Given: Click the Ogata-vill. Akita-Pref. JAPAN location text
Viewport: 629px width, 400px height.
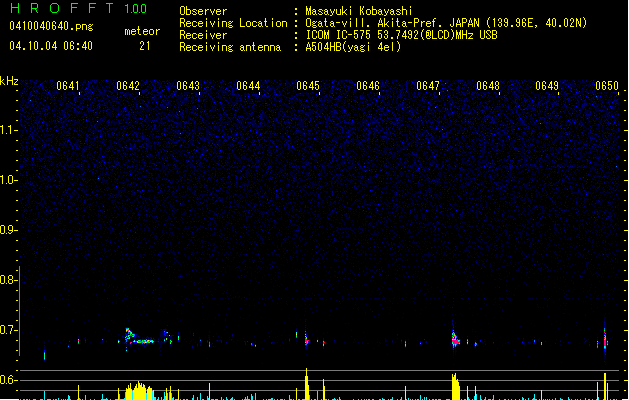Looking at the screenshot, I should [x=446, y=23].
